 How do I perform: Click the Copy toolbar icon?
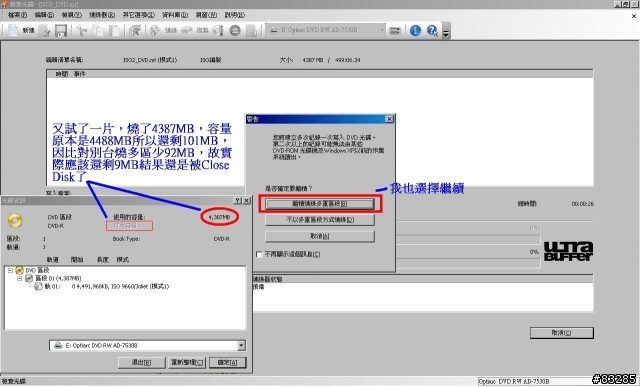click(98, 31)
